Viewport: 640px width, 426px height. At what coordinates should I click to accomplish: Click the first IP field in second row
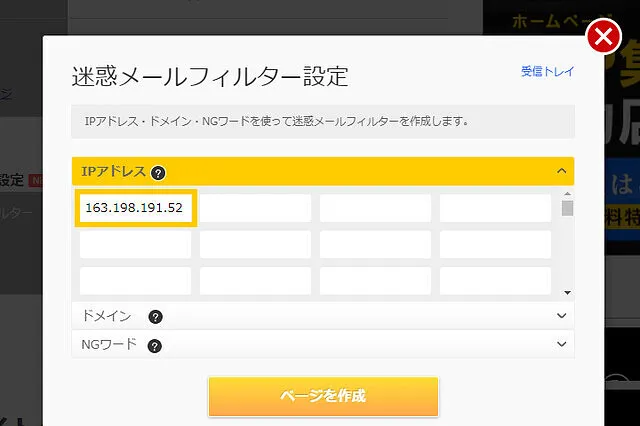tap(136, 244)
